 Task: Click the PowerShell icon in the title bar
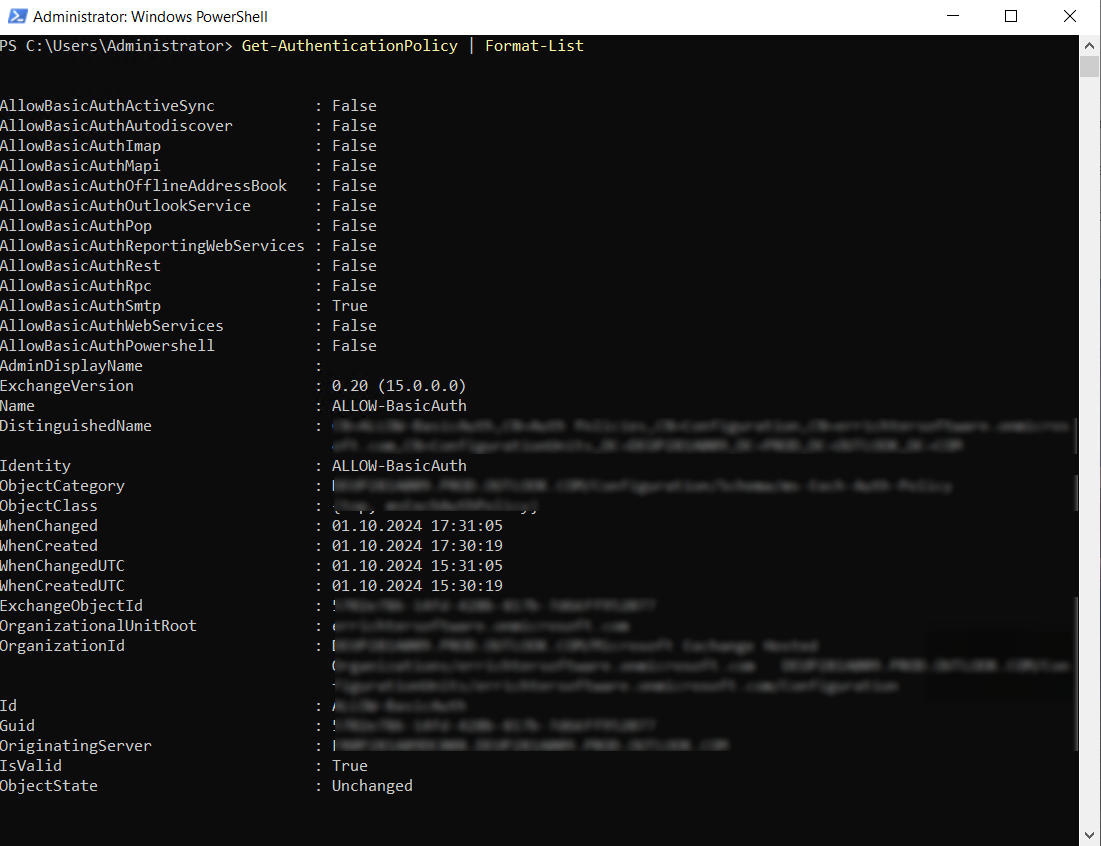click(17, 16)
